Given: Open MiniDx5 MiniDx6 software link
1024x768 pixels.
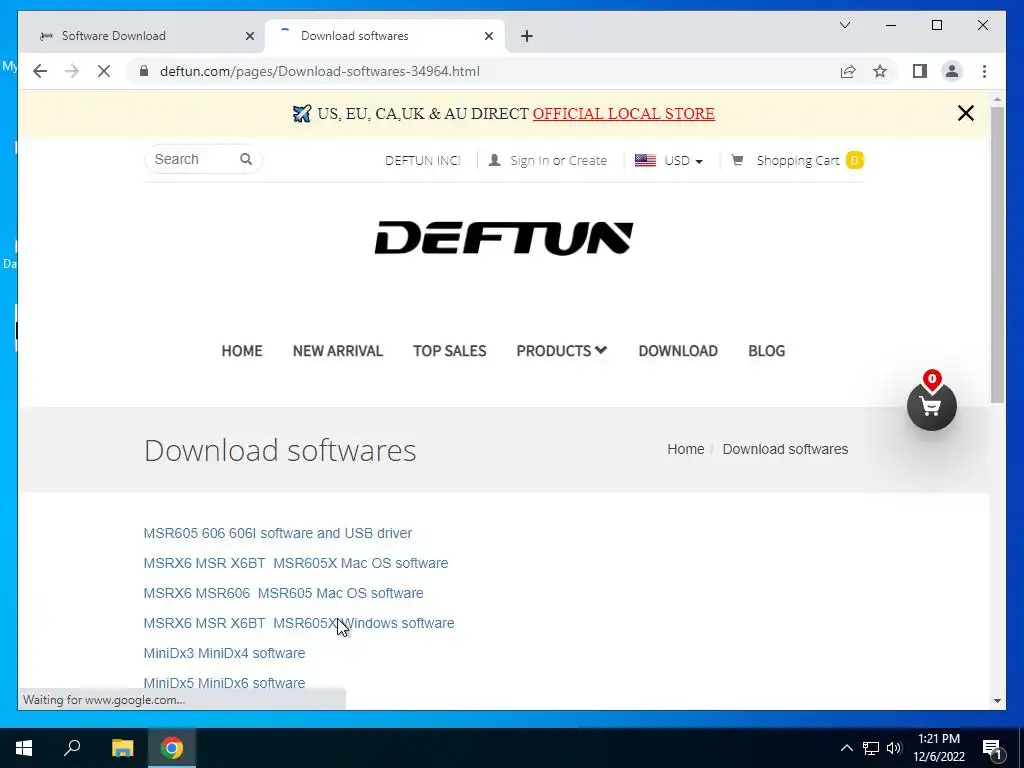Looking at the screenshot, I should point(224,683).
